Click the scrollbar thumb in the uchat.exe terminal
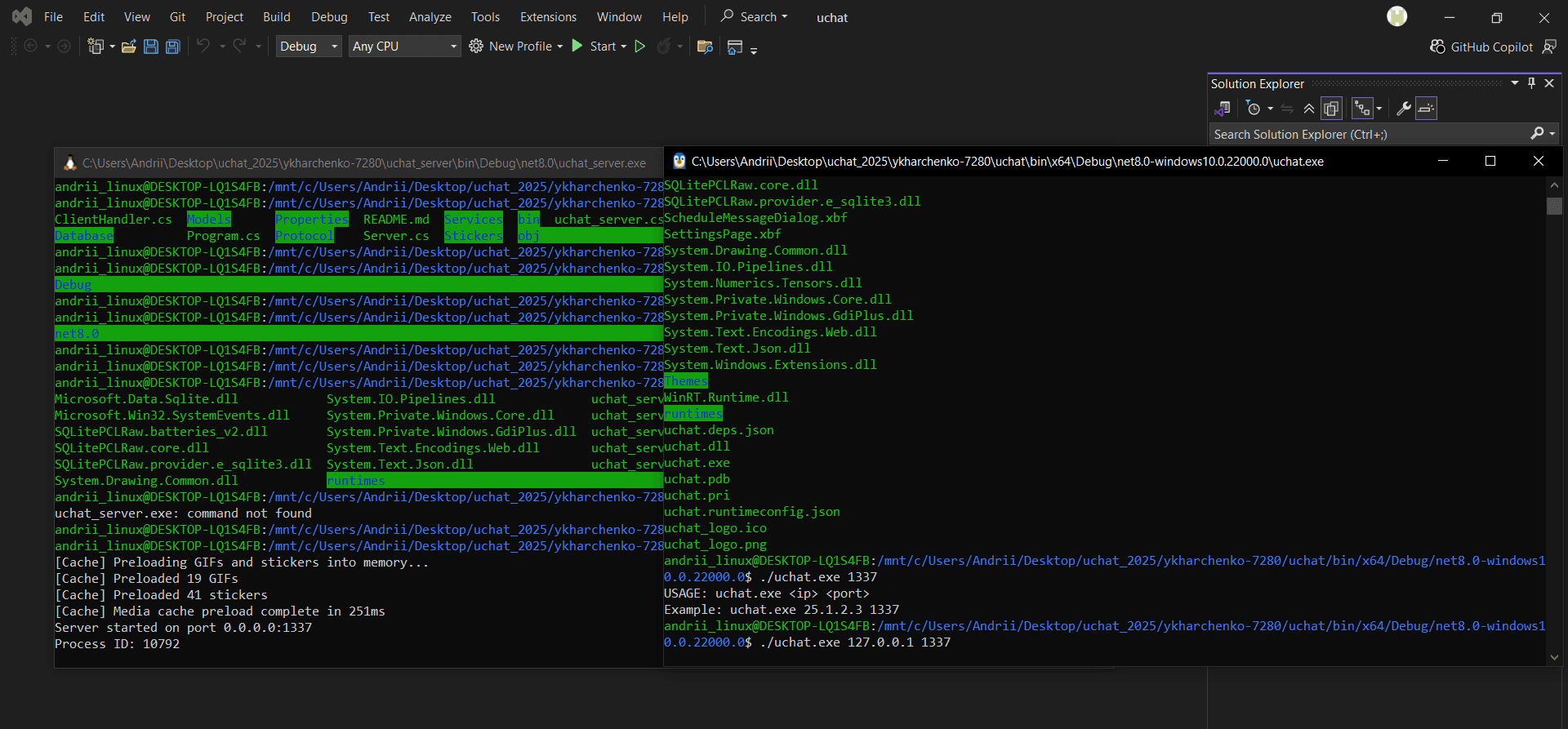Viewport: 1568px width, 729px height. coord(1554,206)
